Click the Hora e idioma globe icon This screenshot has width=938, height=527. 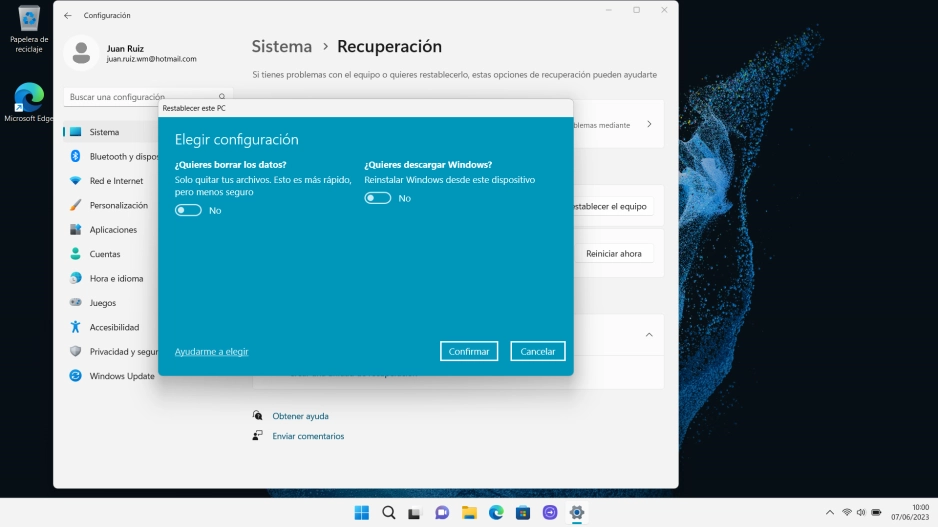[x=75, y=278]
